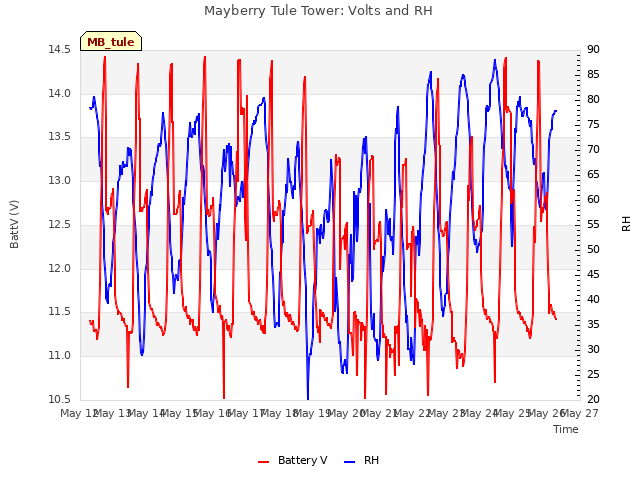
Task: Click the 75 tick on RH axis
Action: 593,124
